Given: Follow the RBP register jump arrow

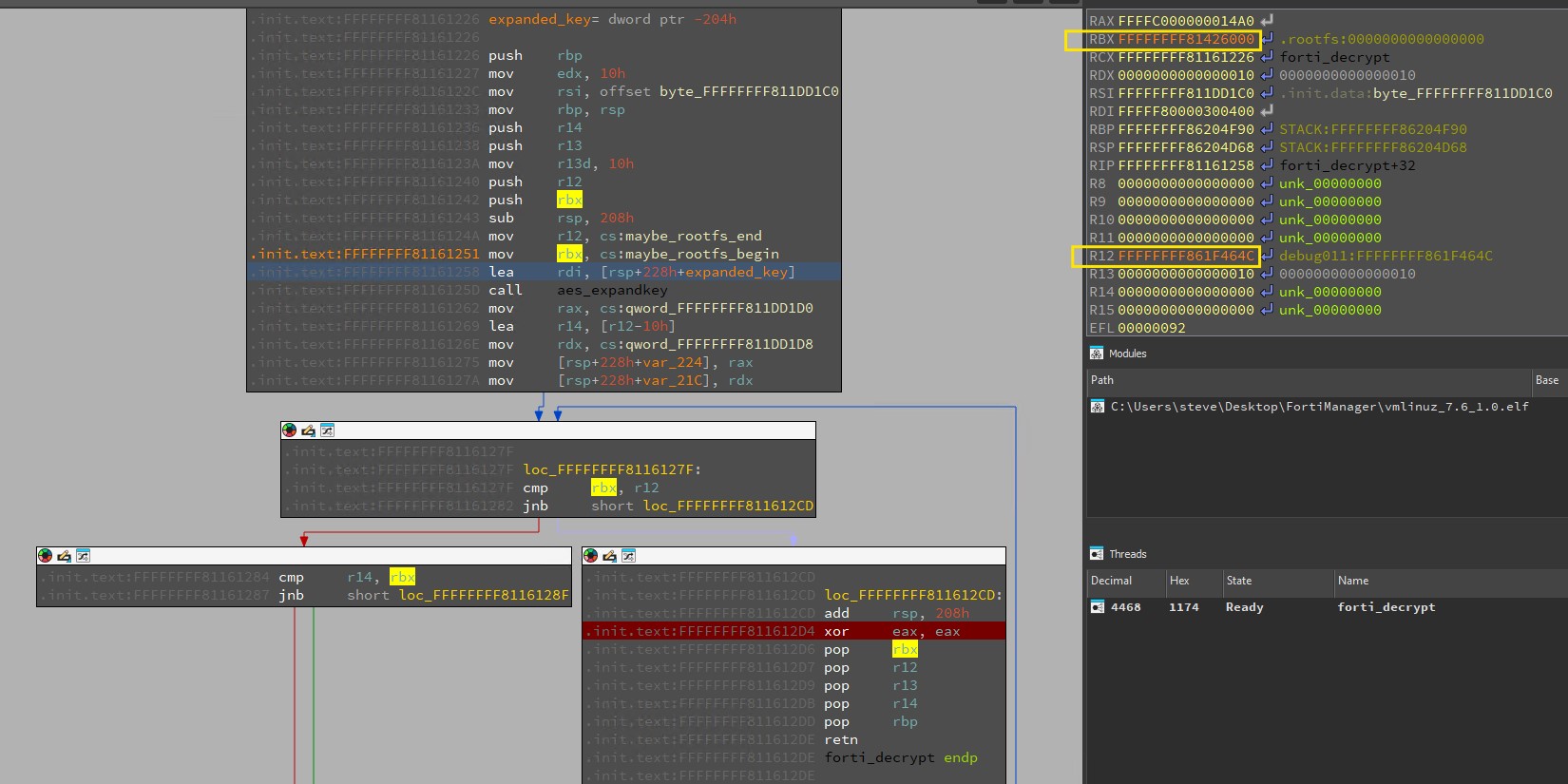Looking at the screenshot, I should 1267,129.
